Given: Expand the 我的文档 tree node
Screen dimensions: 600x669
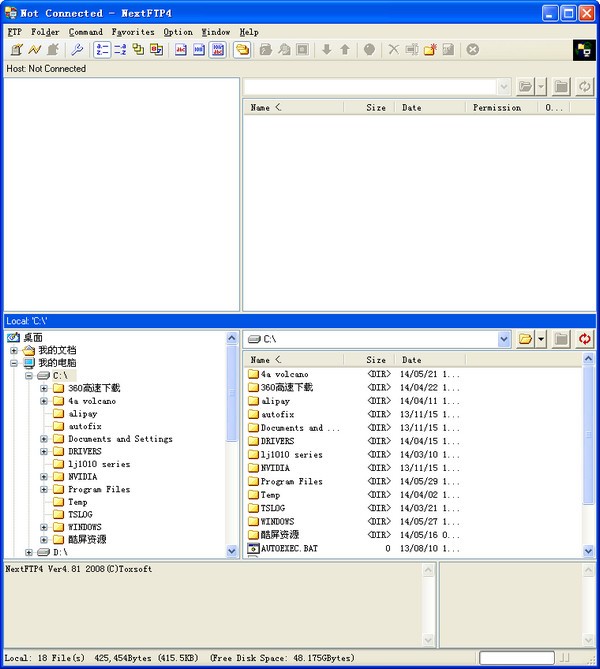Looking at the screenshot, I should [x=14, y=351].
